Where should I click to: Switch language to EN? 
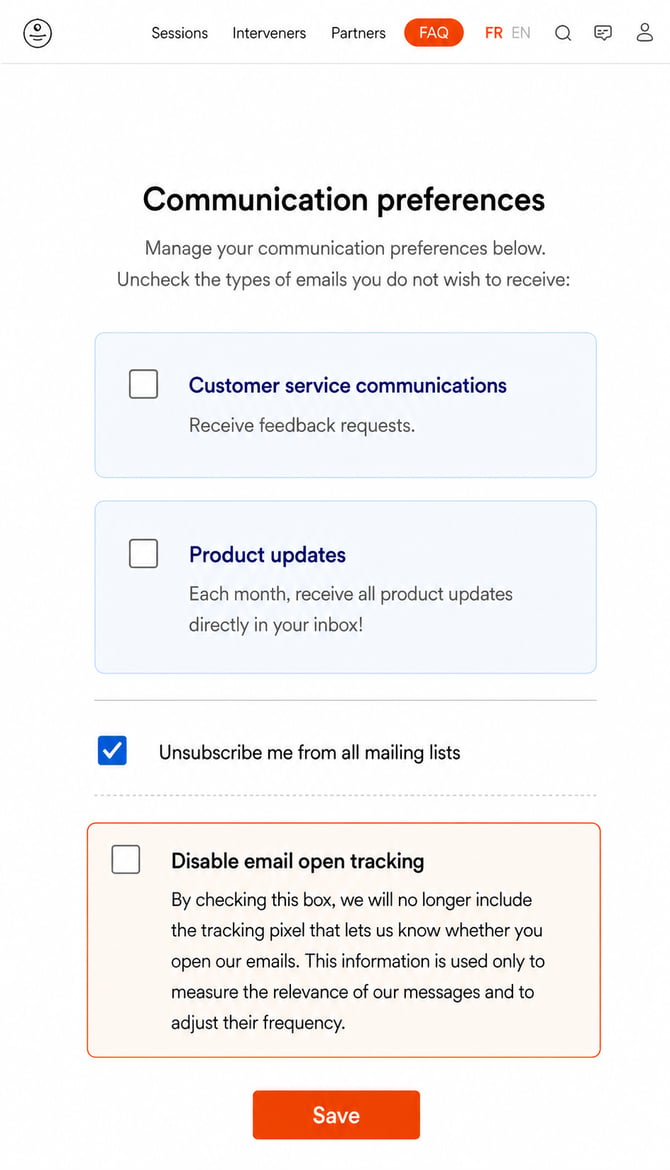pos(521,33)
